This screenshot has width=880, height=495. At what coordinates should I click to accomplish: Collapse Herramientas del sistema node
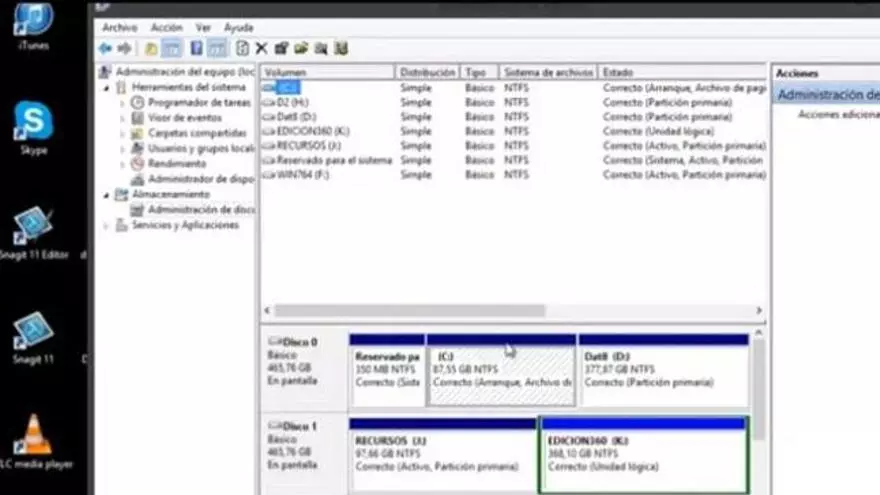pyautogui.click(x=108, y=88)
